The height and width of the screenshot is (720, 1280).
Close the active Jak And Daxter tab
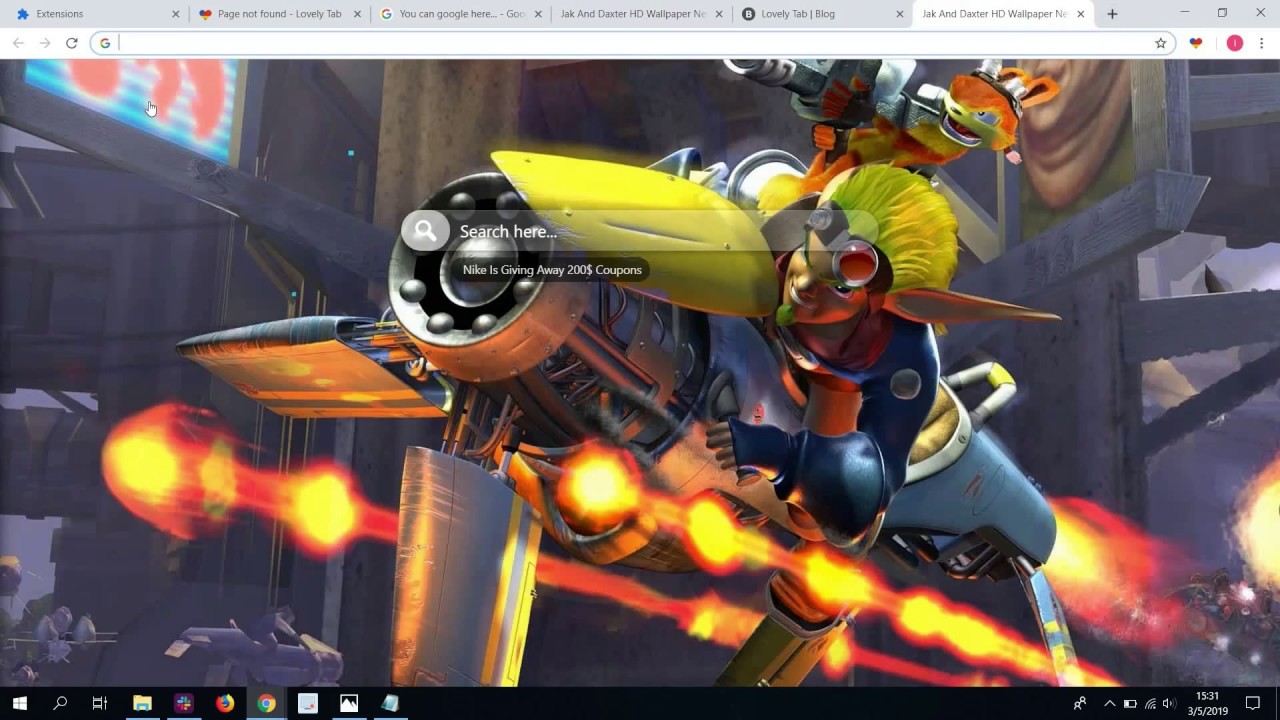1080,14
